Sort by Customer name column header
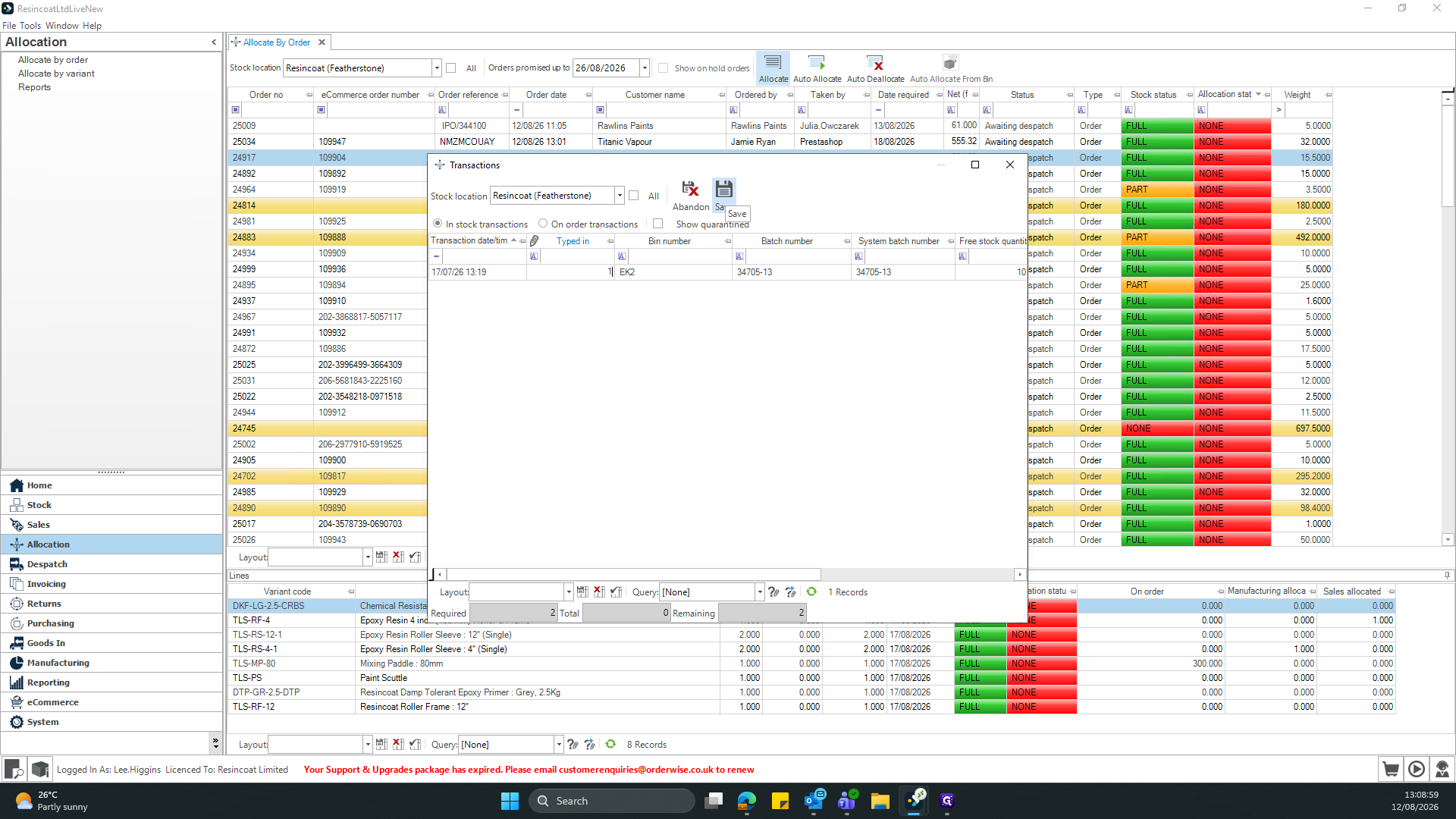The width and height of the screenshot is (1456, 819). coord(654,95)
